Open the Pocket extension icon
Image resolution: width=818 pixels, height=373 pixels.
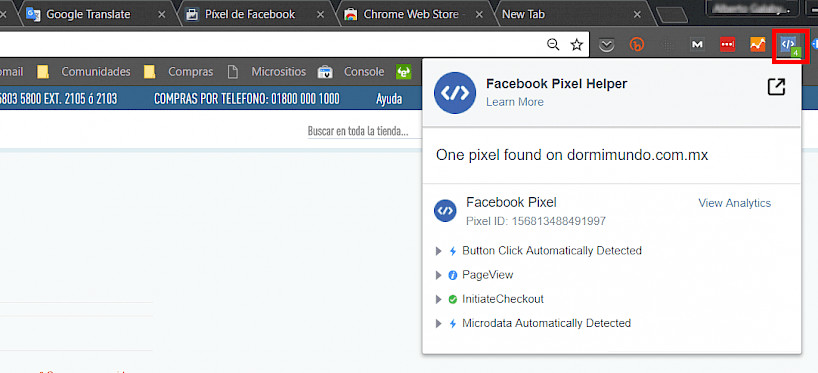(606, 45)
